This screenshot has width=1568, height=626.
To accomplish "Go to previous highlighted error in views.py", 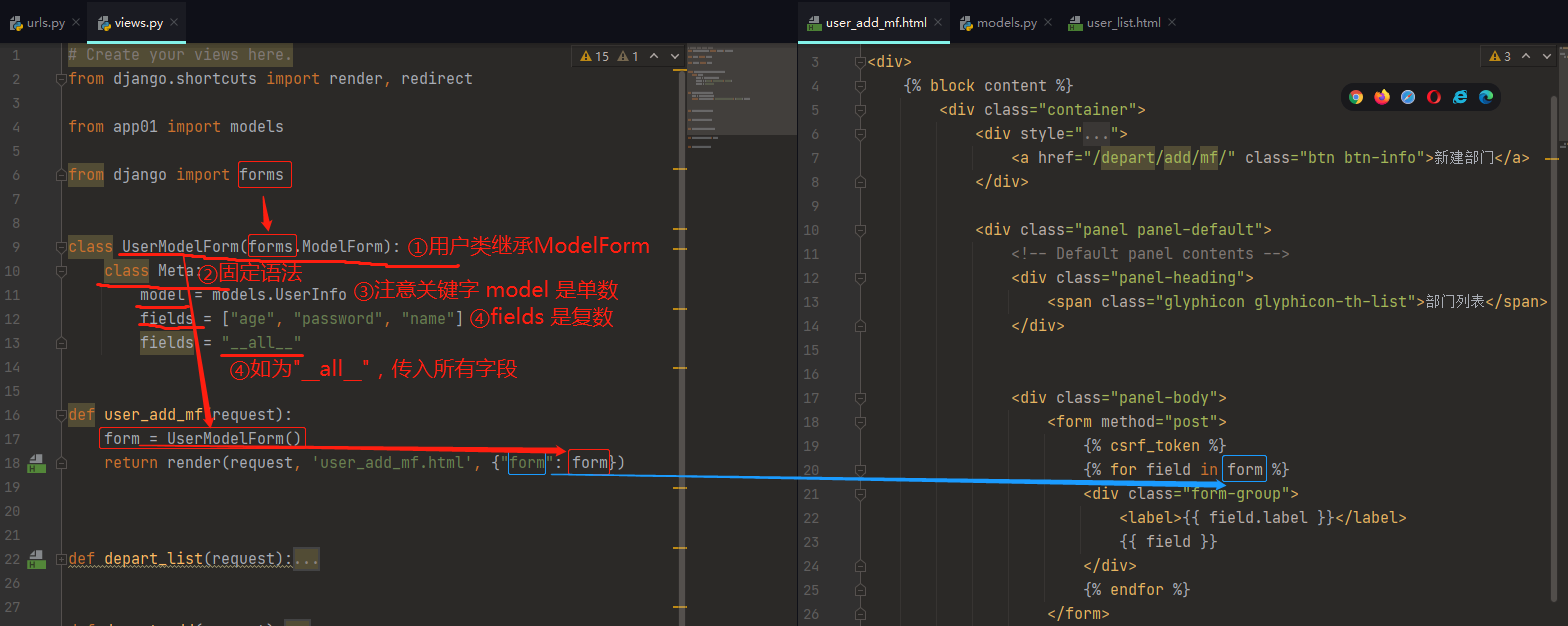I will coord(655,57).
